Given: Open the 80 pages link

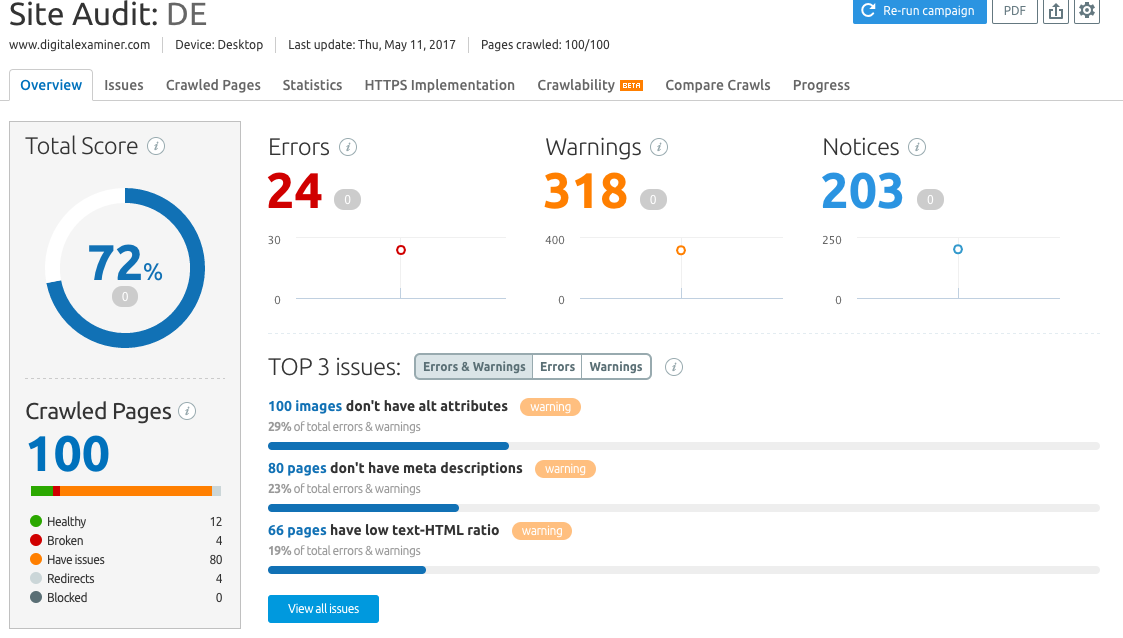Looking at the screenshot, I should [297, 468].
